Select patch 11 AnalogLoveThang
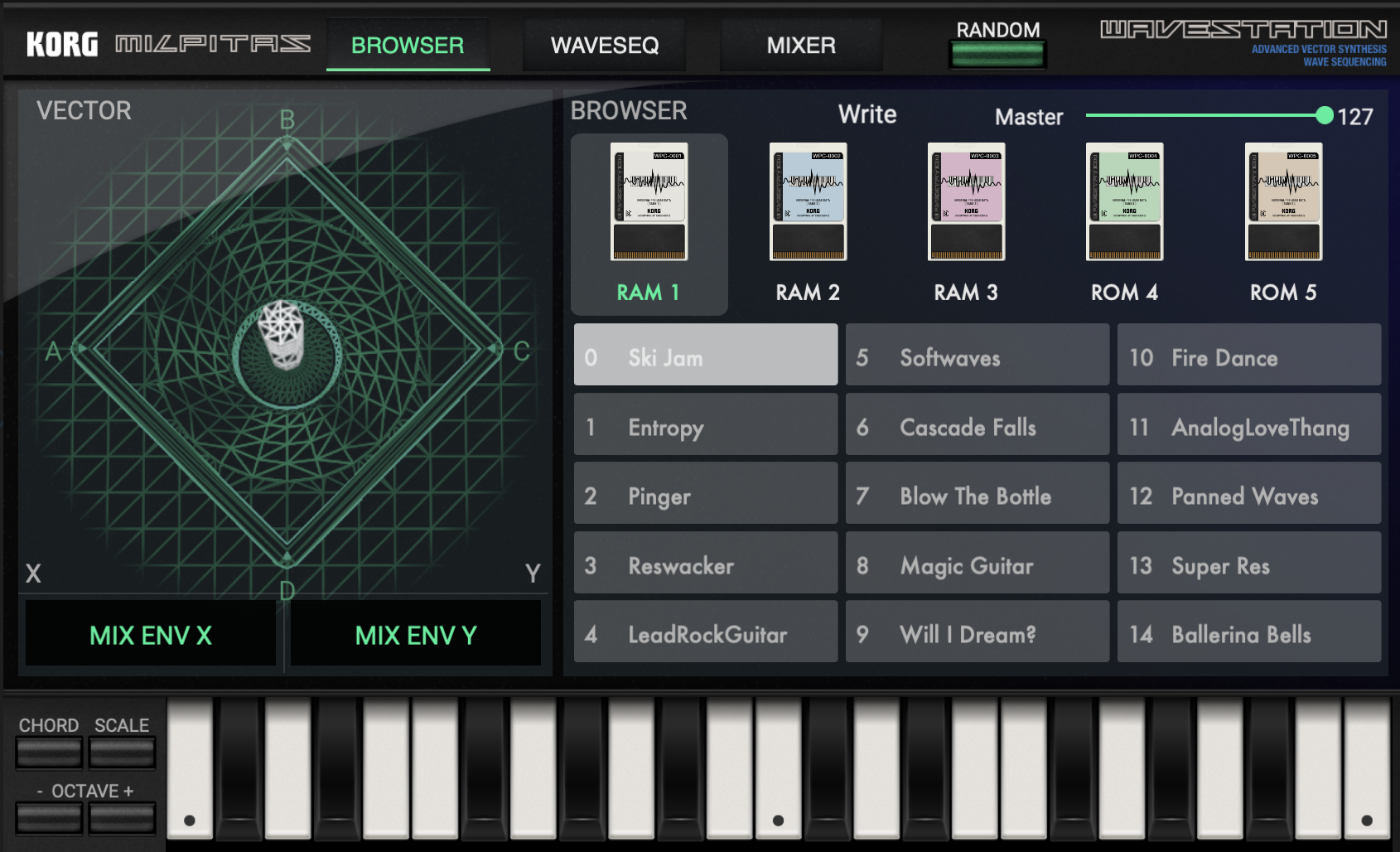Viewport: 1400px width, 852px height. click(x=1249, y=424)
